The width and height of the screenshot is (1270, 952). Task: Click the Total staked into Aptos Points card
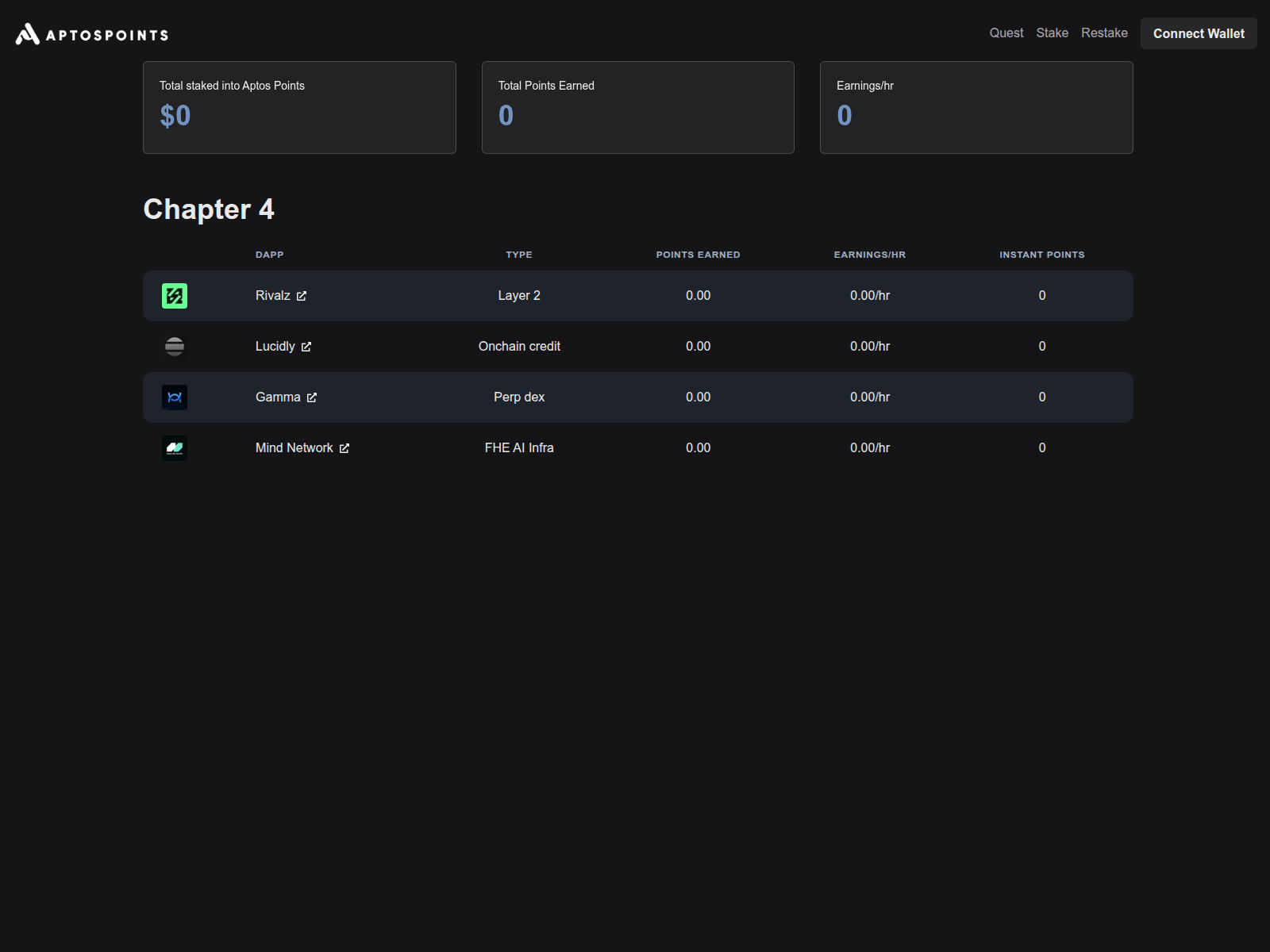coord(299,107)
